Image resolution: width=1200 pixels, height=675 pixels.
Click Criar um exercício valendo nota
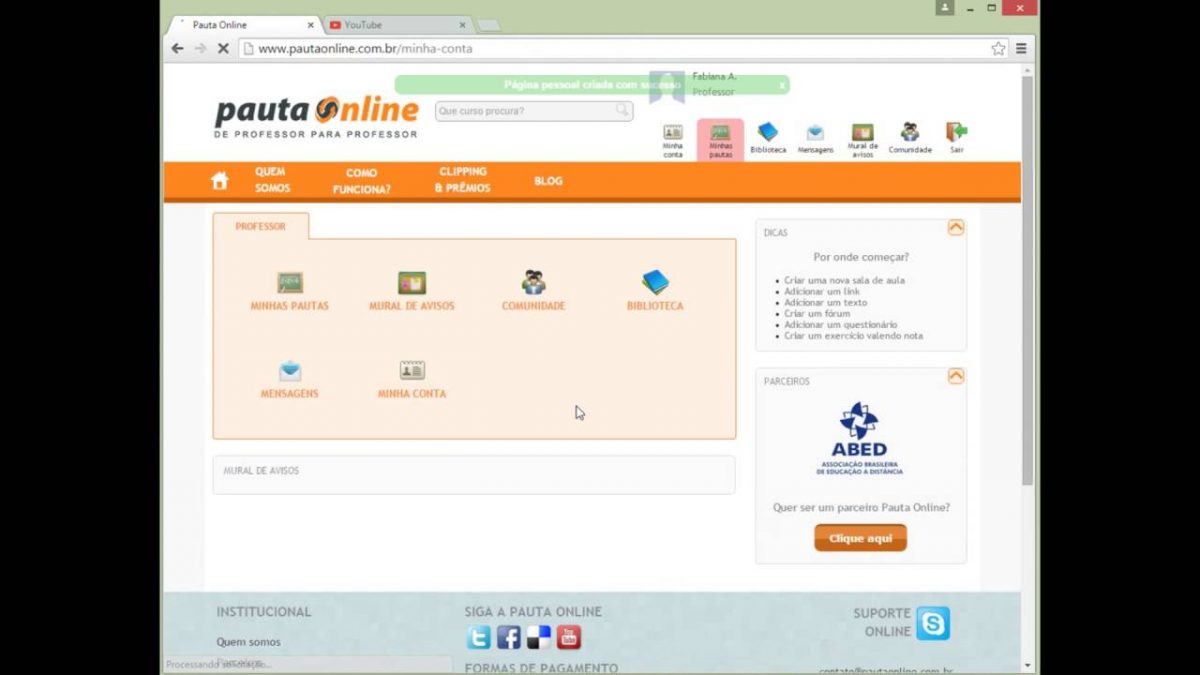(x=853, y=336)
